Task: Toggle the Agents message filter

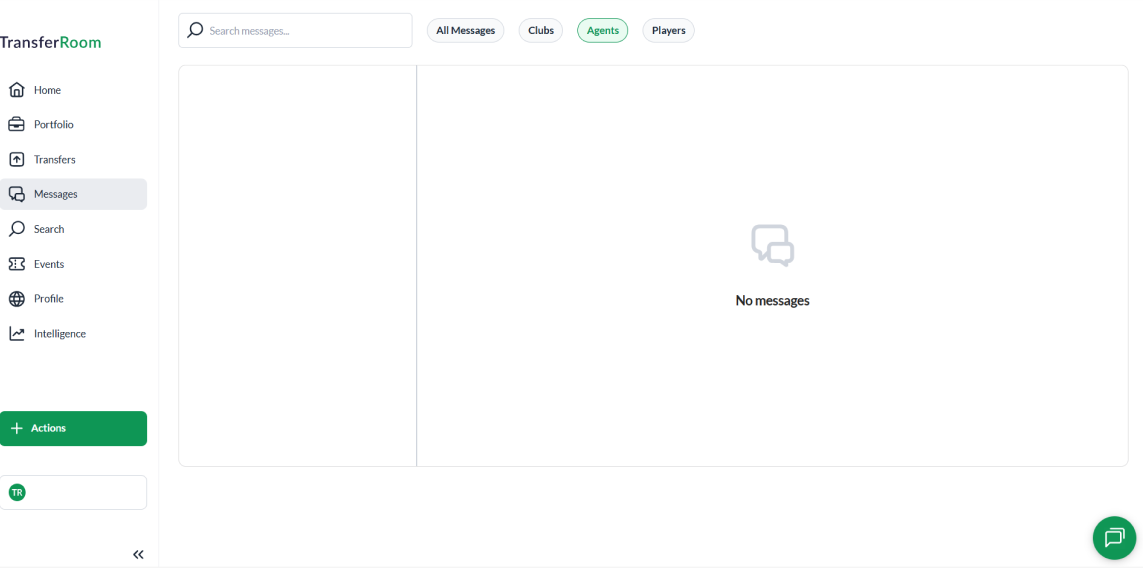Action: (602, 31)
